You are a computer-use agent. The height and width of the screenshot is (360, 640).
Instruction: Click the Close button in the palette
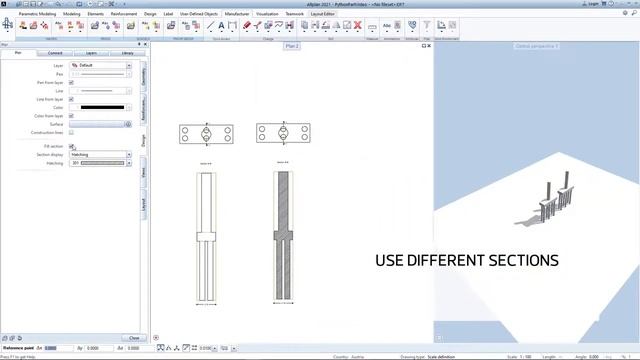pyautogui.click(x=134, y=338)
